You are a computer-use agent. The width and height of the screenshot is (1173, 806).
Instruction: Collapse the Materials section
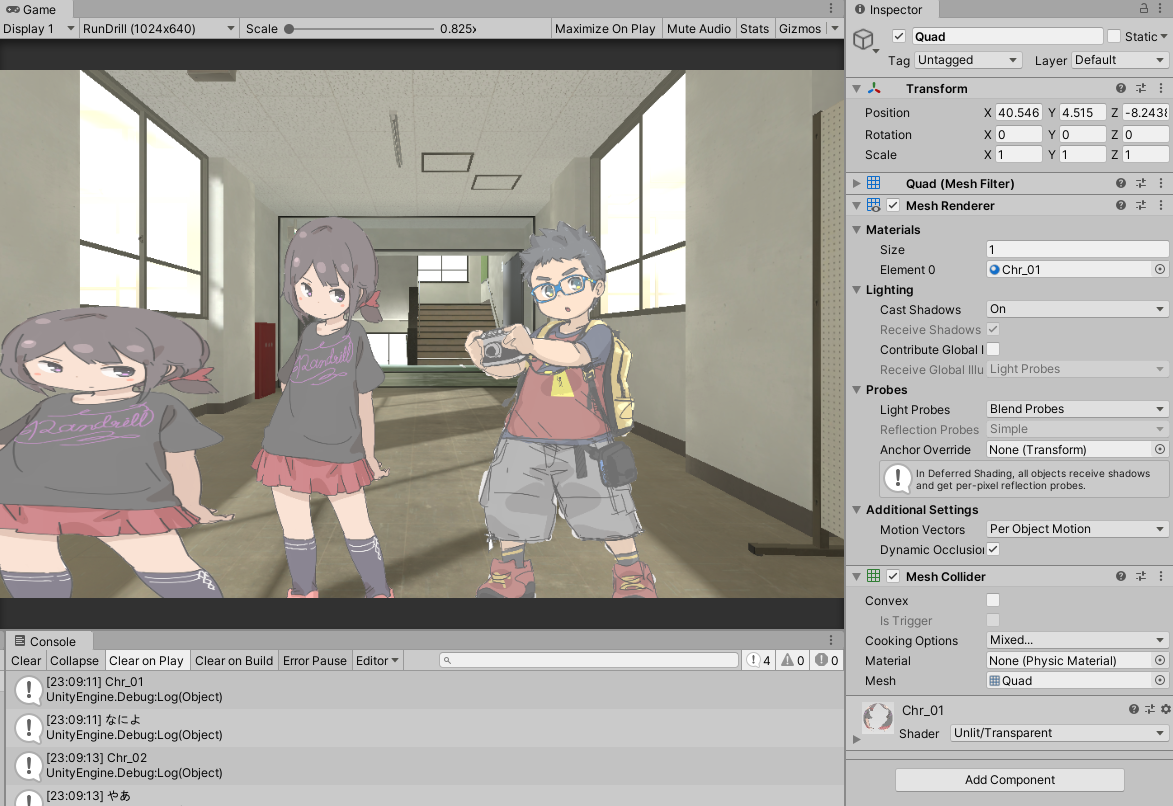point(857,230)
